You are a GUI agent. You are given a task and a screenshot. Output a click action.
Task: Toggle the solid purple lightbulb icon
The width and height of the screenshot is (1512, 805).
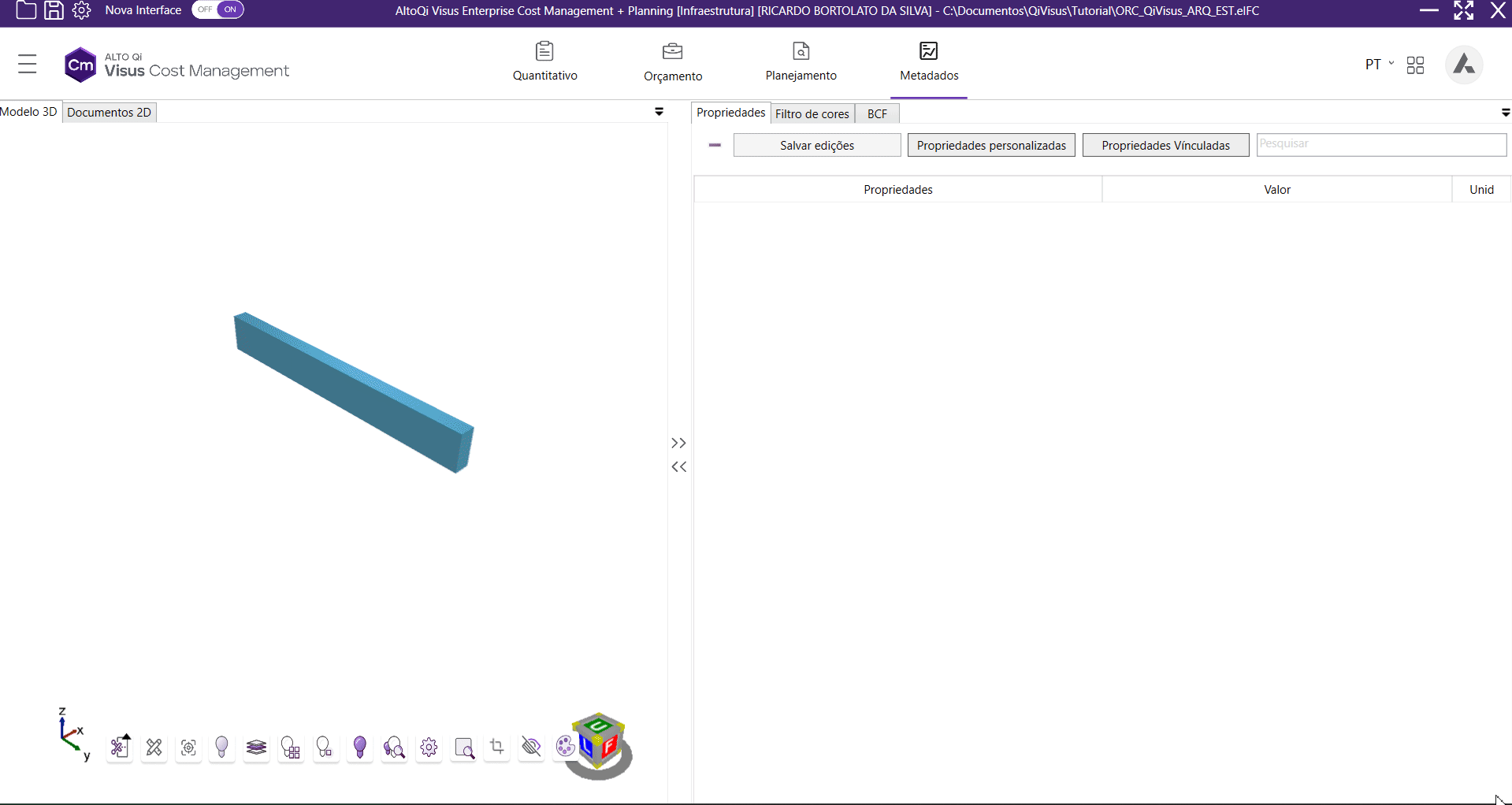click(360, 747)
